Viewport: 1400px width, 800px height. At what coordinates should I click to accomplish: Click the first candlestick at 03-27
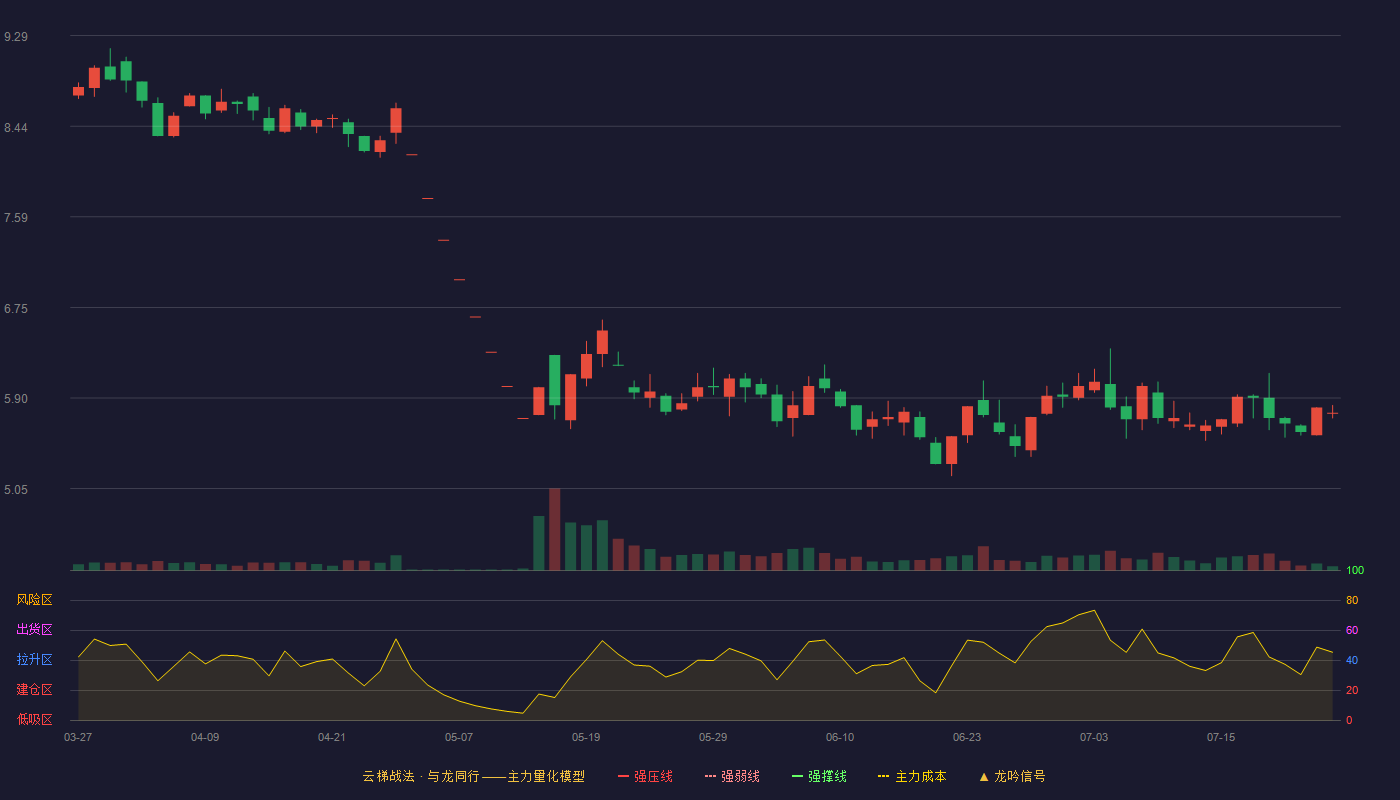pos(78,91)
